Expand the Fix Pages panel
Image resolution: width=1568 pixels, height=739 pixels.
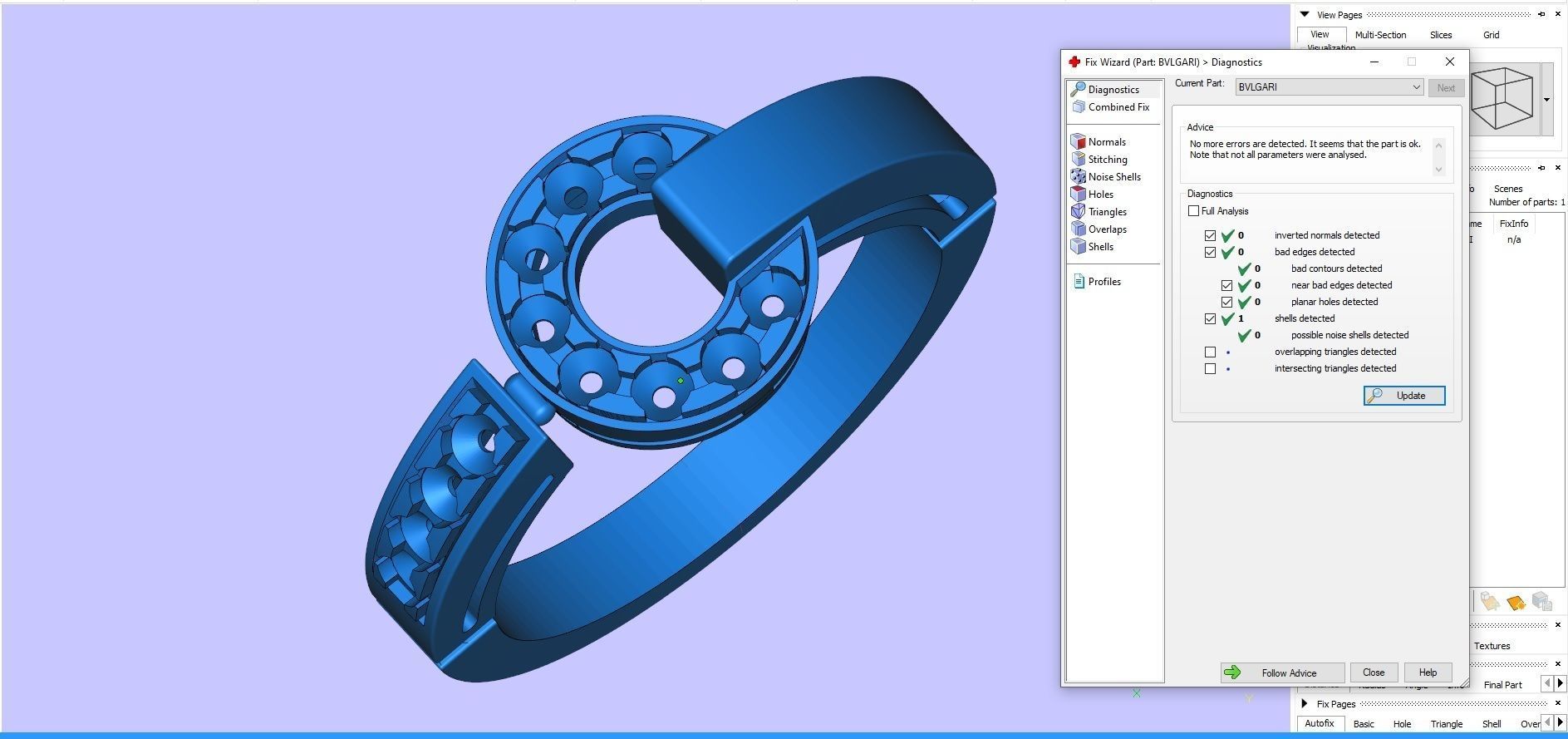(1305, 703)
